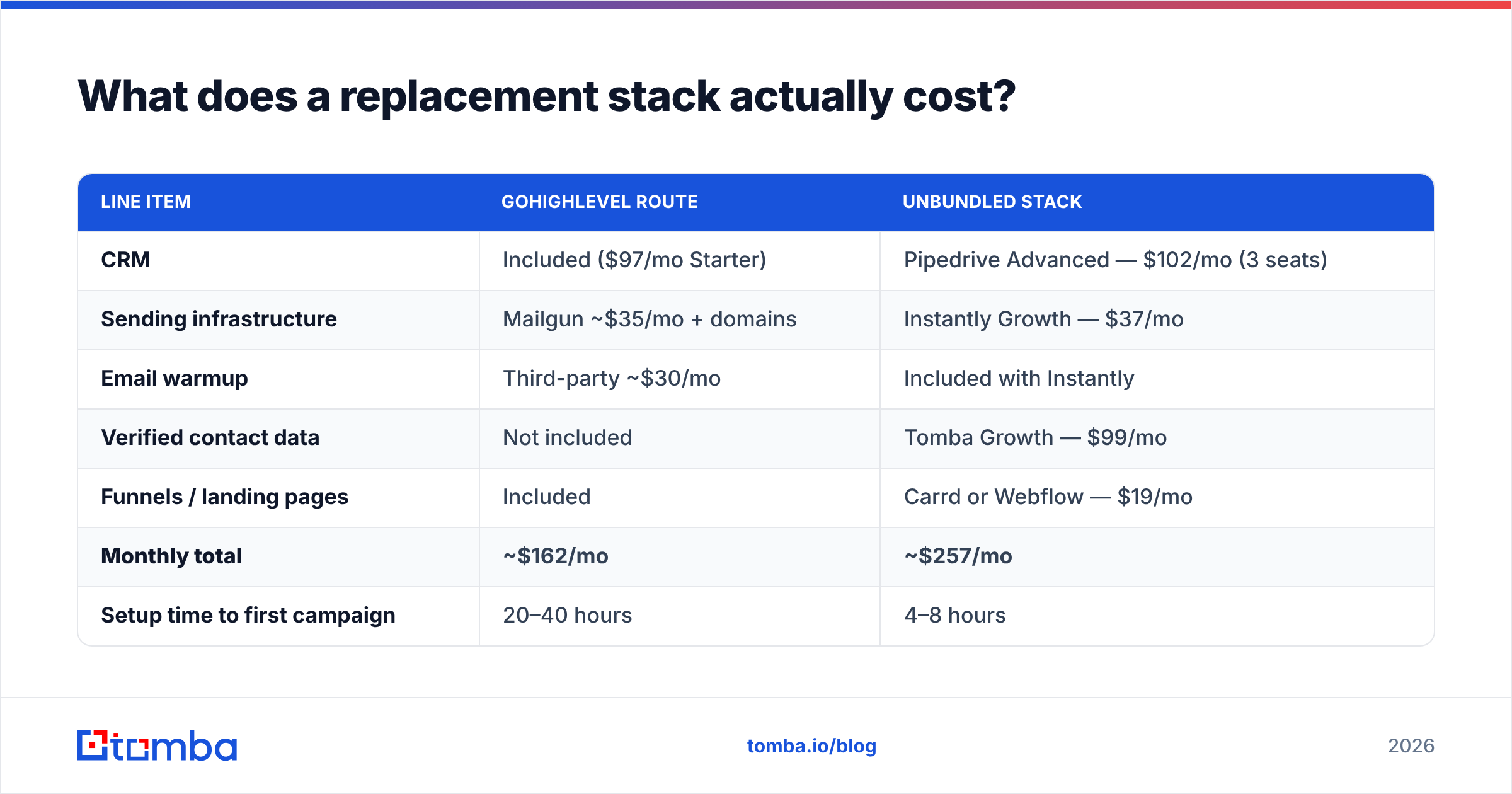This screenshot has height=794, width=1512.
Task: Select 'Setup time to first campaign' label
Action: 248,615
